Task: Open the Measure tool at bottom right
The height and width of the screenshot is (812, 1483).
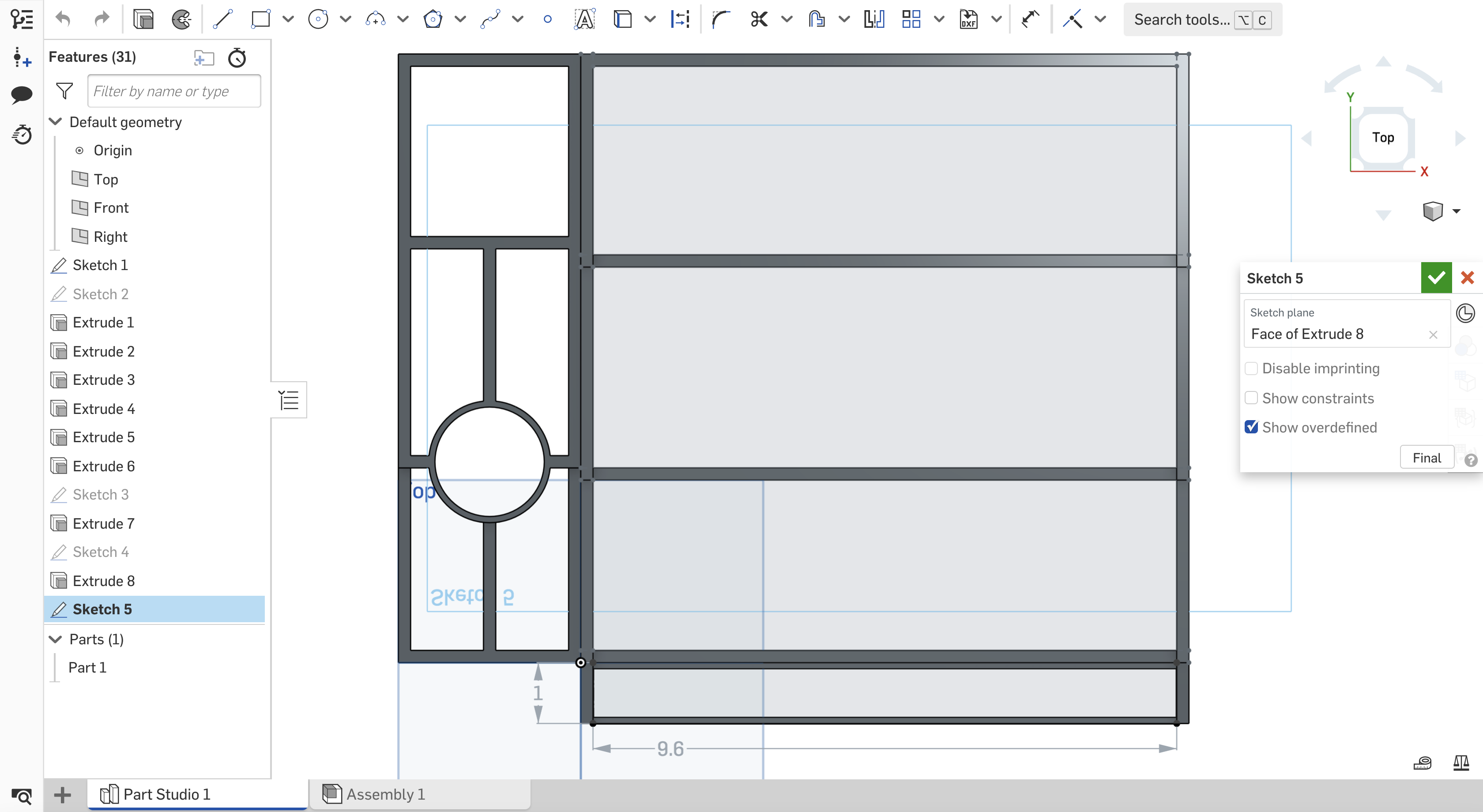Action: tap(1422, 763)
